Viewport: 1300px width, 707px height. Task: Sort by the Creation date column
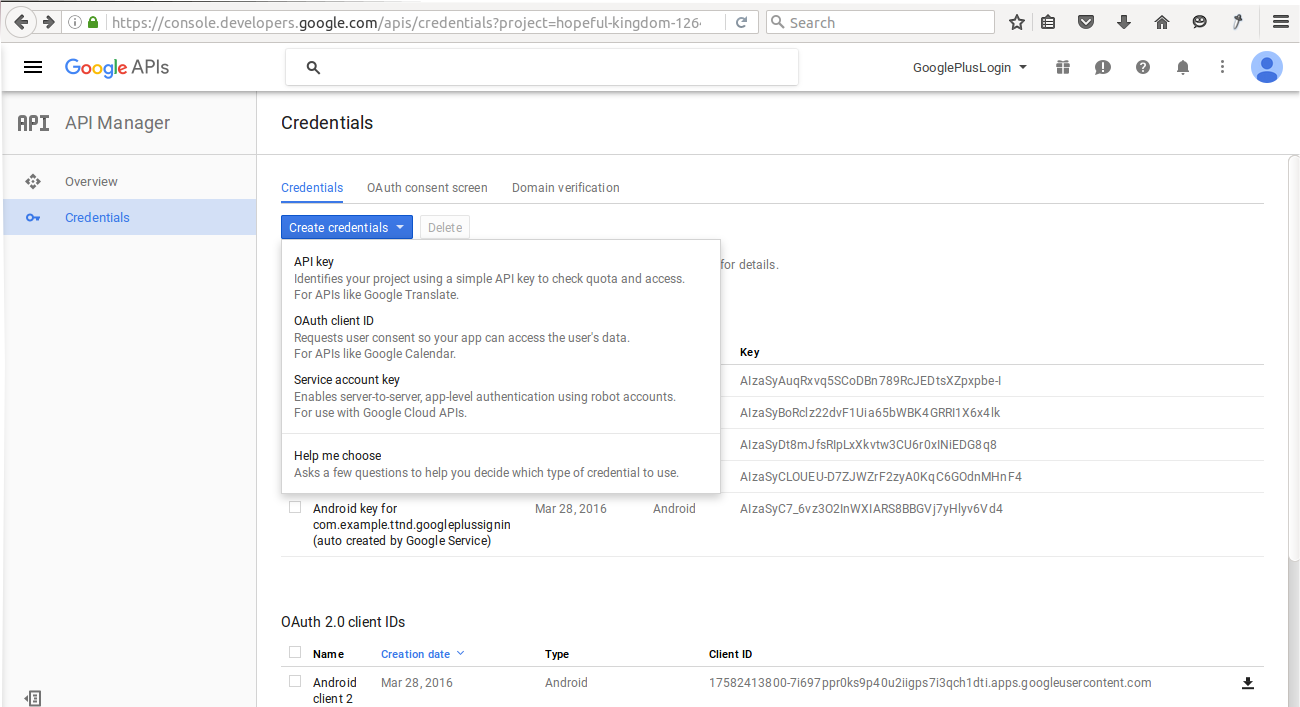422,654
